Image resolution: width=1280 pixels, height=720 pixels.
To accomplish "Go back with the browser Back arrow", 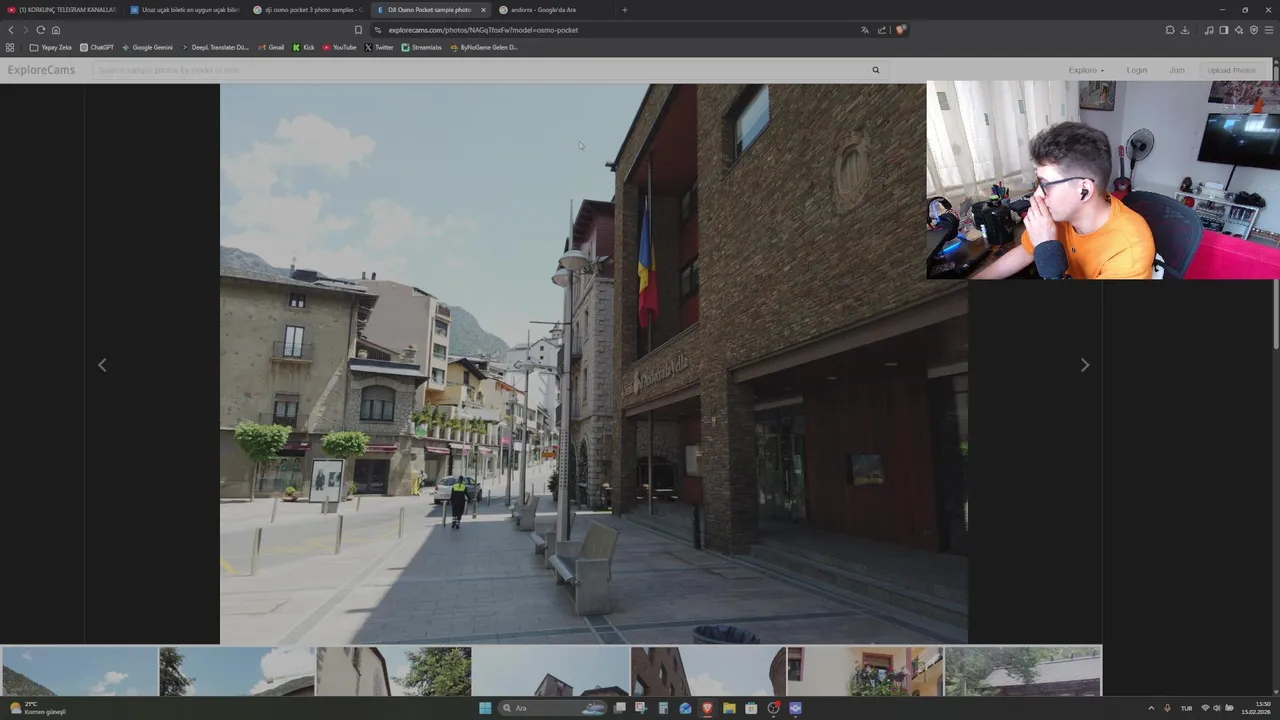I will pos(11,30).
